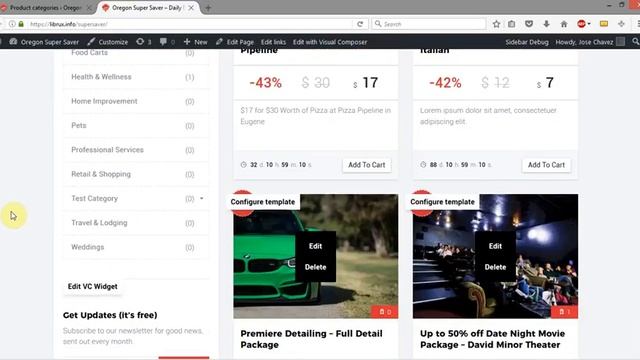The height and width of the screenshot is (360, 640).
Task: Click the green padlock security icon
Action: pos(21,24)
